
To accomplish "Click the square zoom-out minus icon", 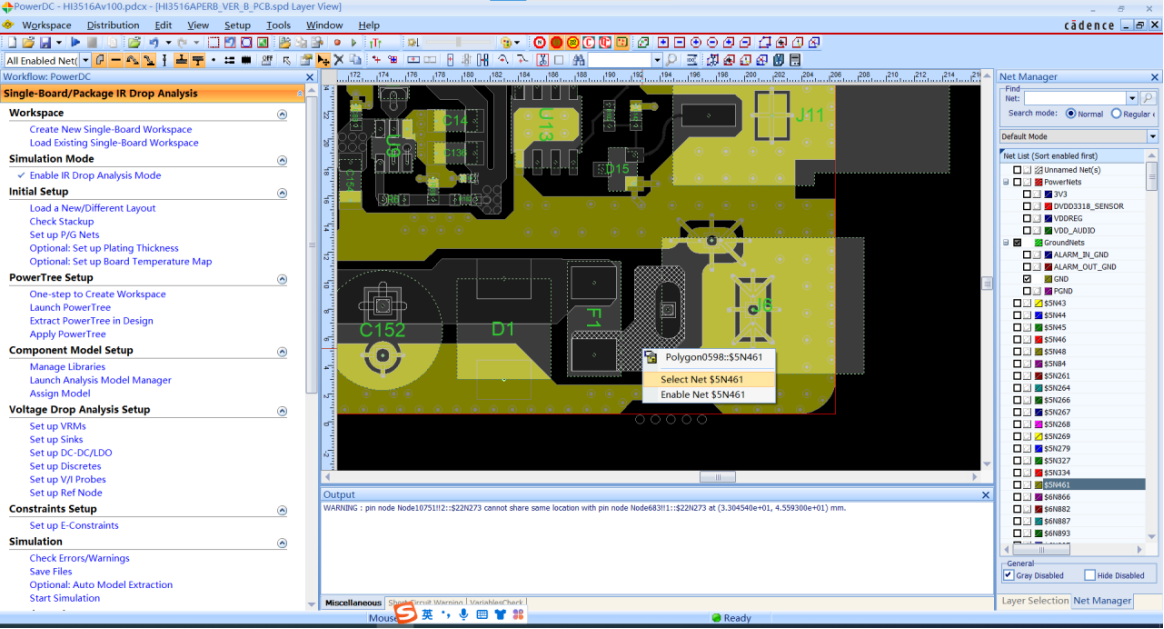I will (x=679, y=43).
